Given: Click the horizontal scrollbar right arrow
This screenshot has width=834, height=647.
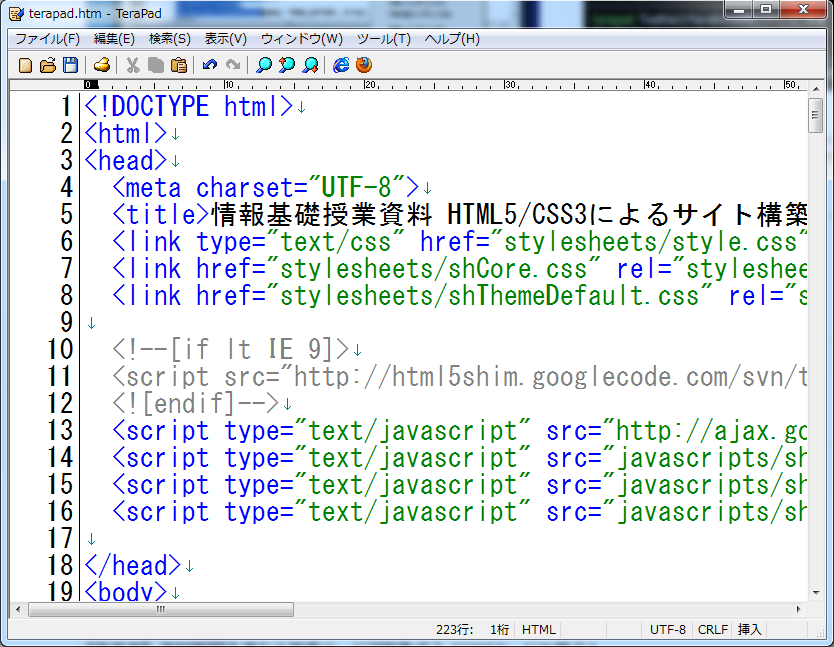Looking at the screenshot, I should point(798,610).
